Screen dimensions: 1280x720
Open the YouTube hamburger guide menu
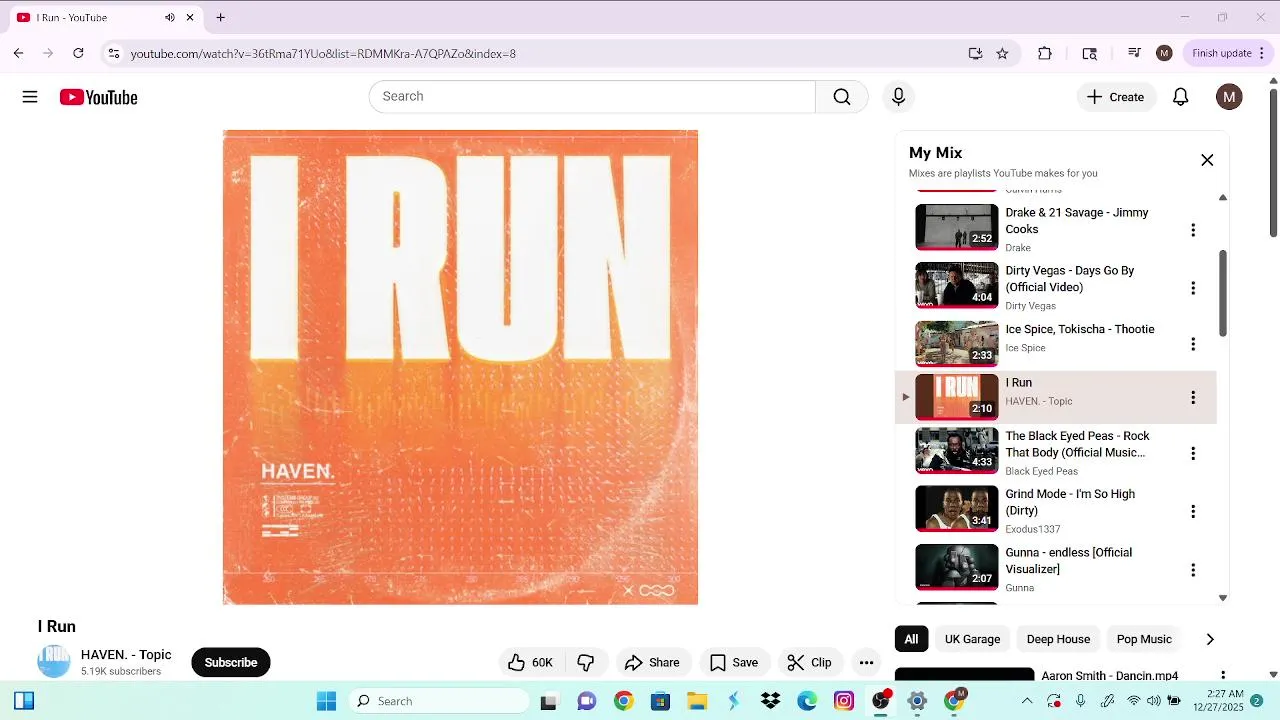click(x=30, y=97)
